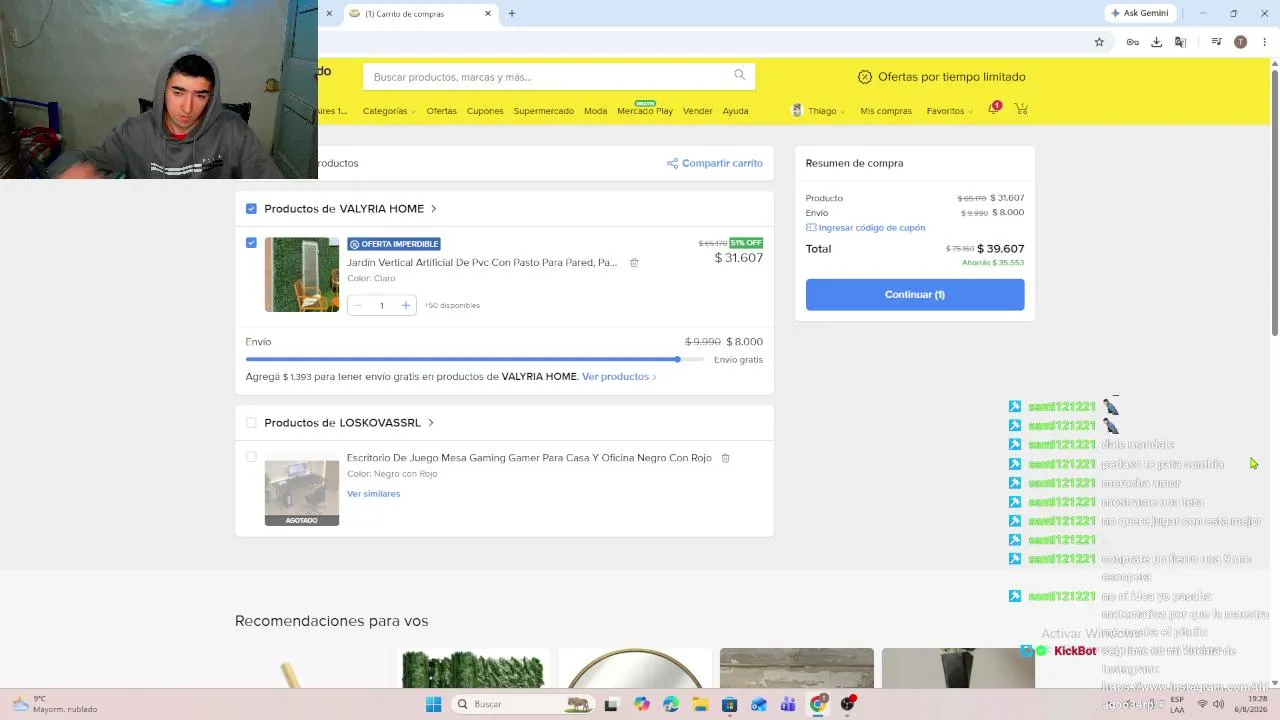The height and width of the screenshot is (720, 1280).
Task: Click Ver productos for VALYRIA HOME
Action: pyautogui.click(x=619, y=377)
